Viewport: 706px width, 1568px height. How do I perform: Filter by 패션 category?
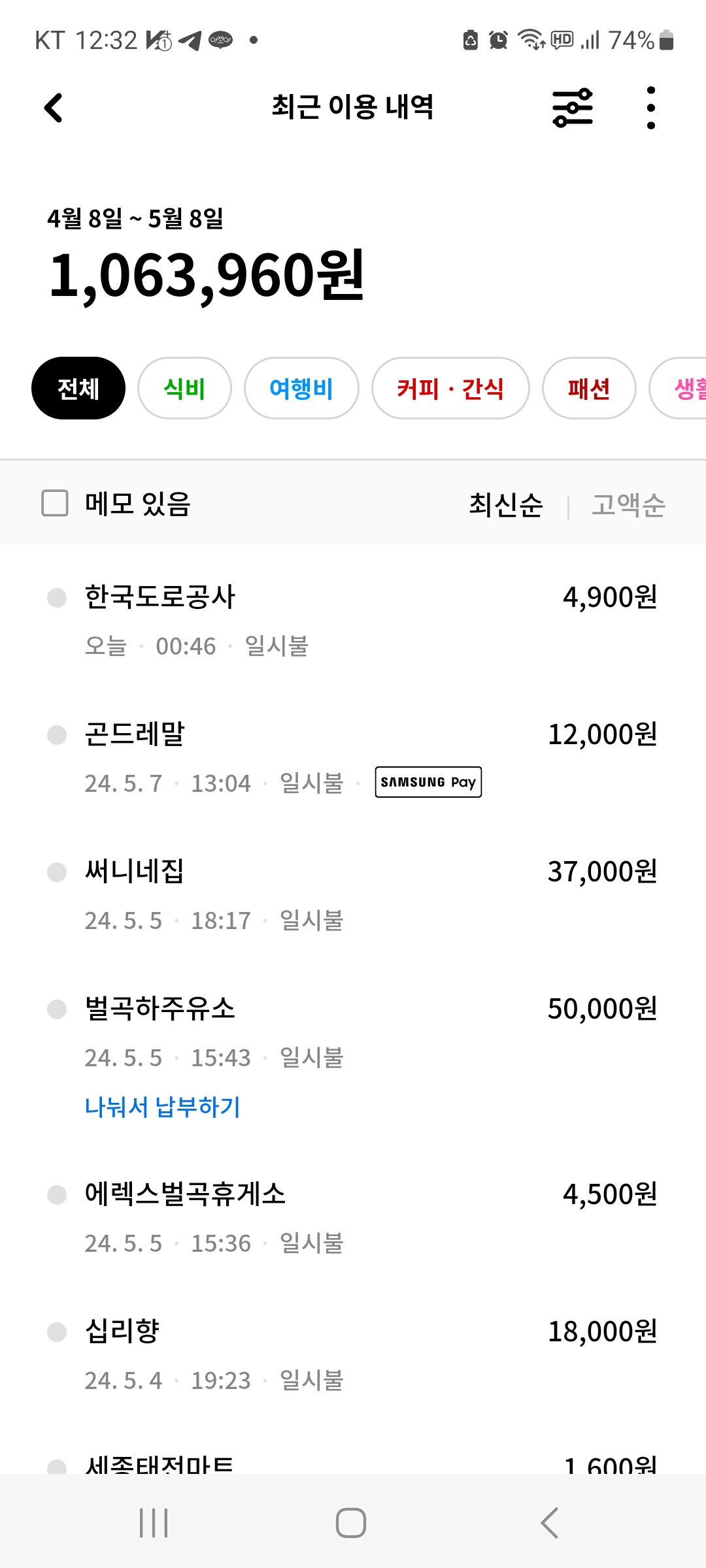[589, 388]
